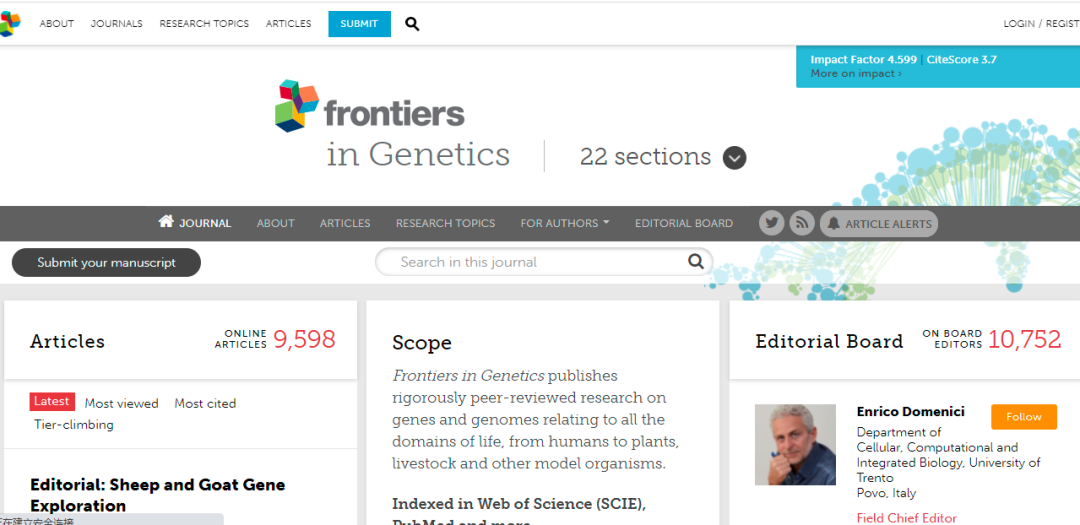Switch to Most viewed articles
1080x525 pixels.
tap(121, 403)
